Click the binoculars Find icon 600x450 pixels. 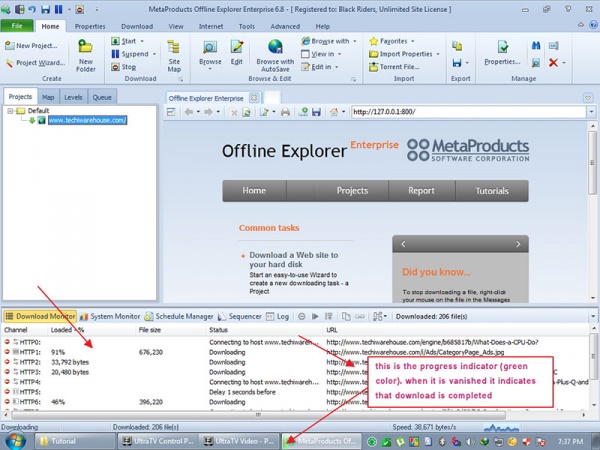tap(536, 46)
